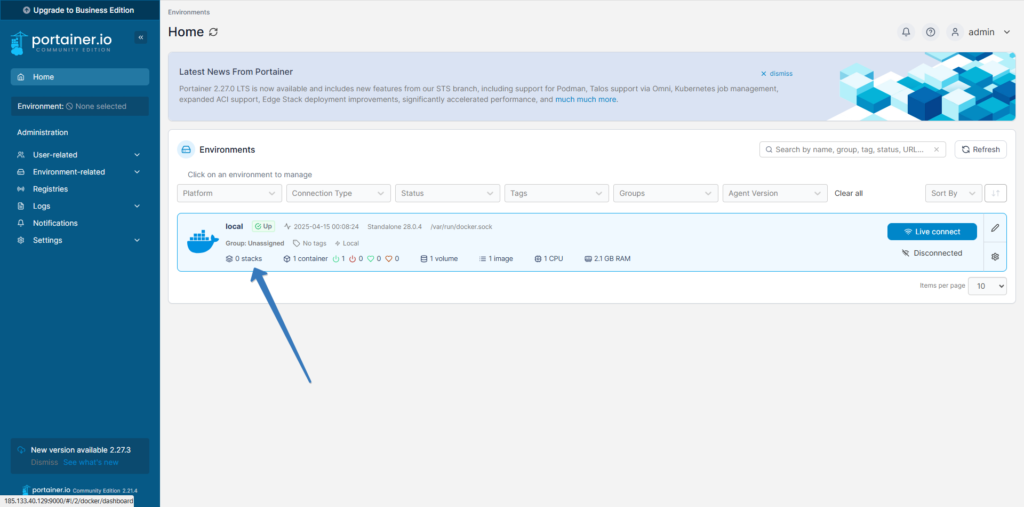Expand the Logs menu
The height and width of the screenshot is (507, 1024).
pos(80,206)
